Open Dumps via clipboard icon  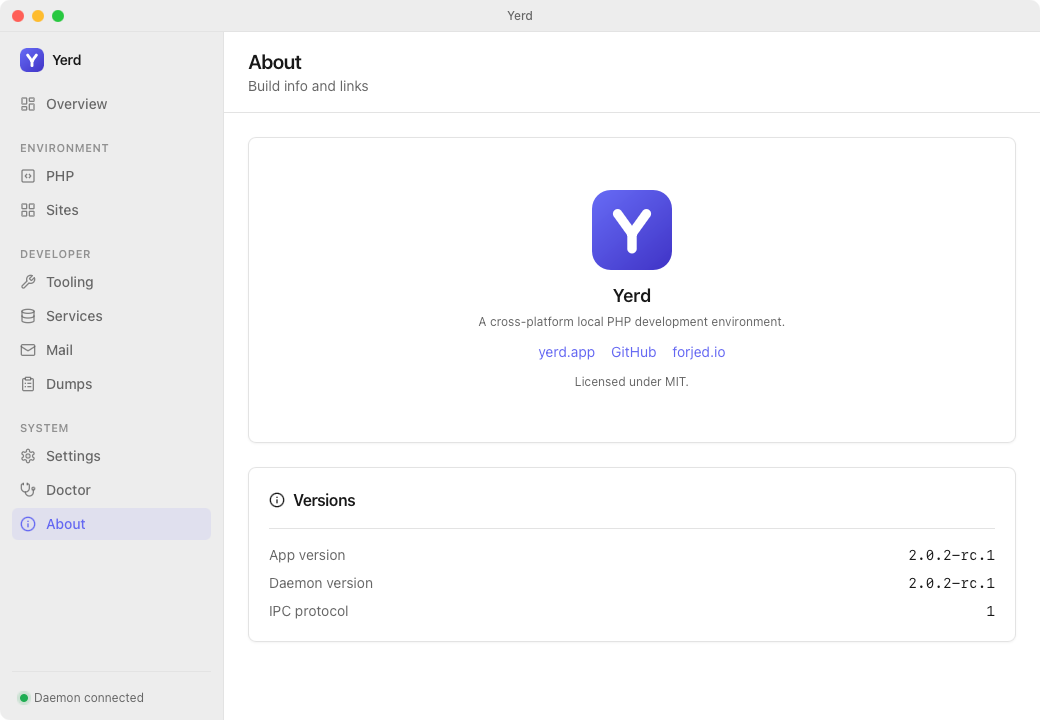click(x=28, y=384)
